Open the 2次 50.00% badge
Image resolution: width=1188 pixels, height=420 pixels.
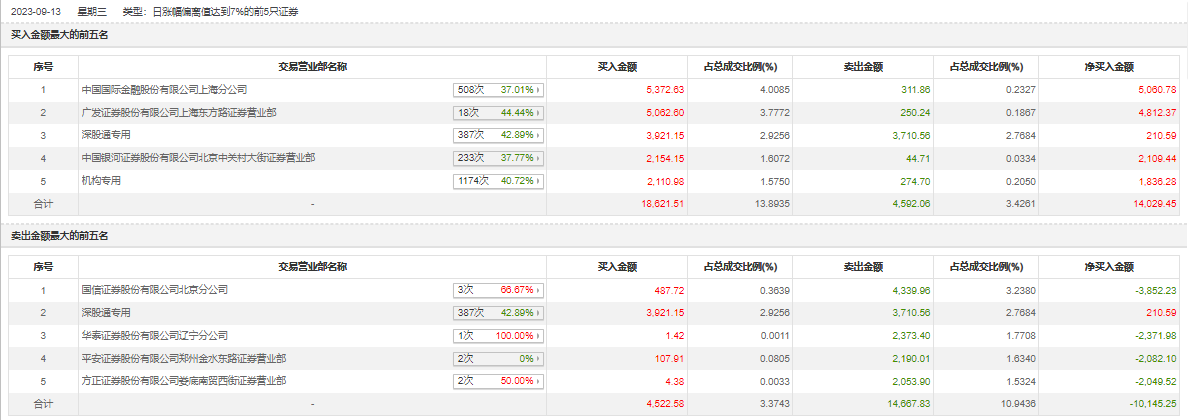coord(498,381)
